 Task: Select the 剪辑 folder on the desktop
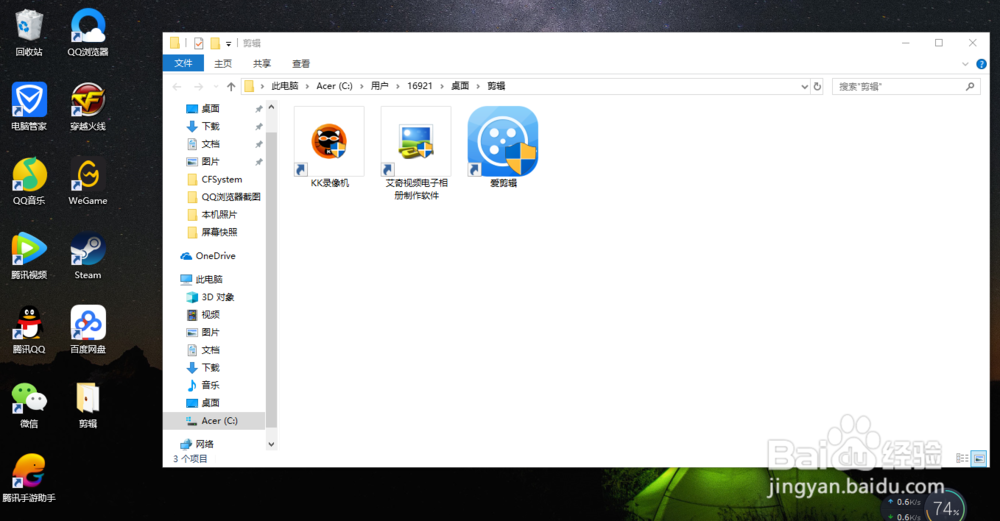88,404
